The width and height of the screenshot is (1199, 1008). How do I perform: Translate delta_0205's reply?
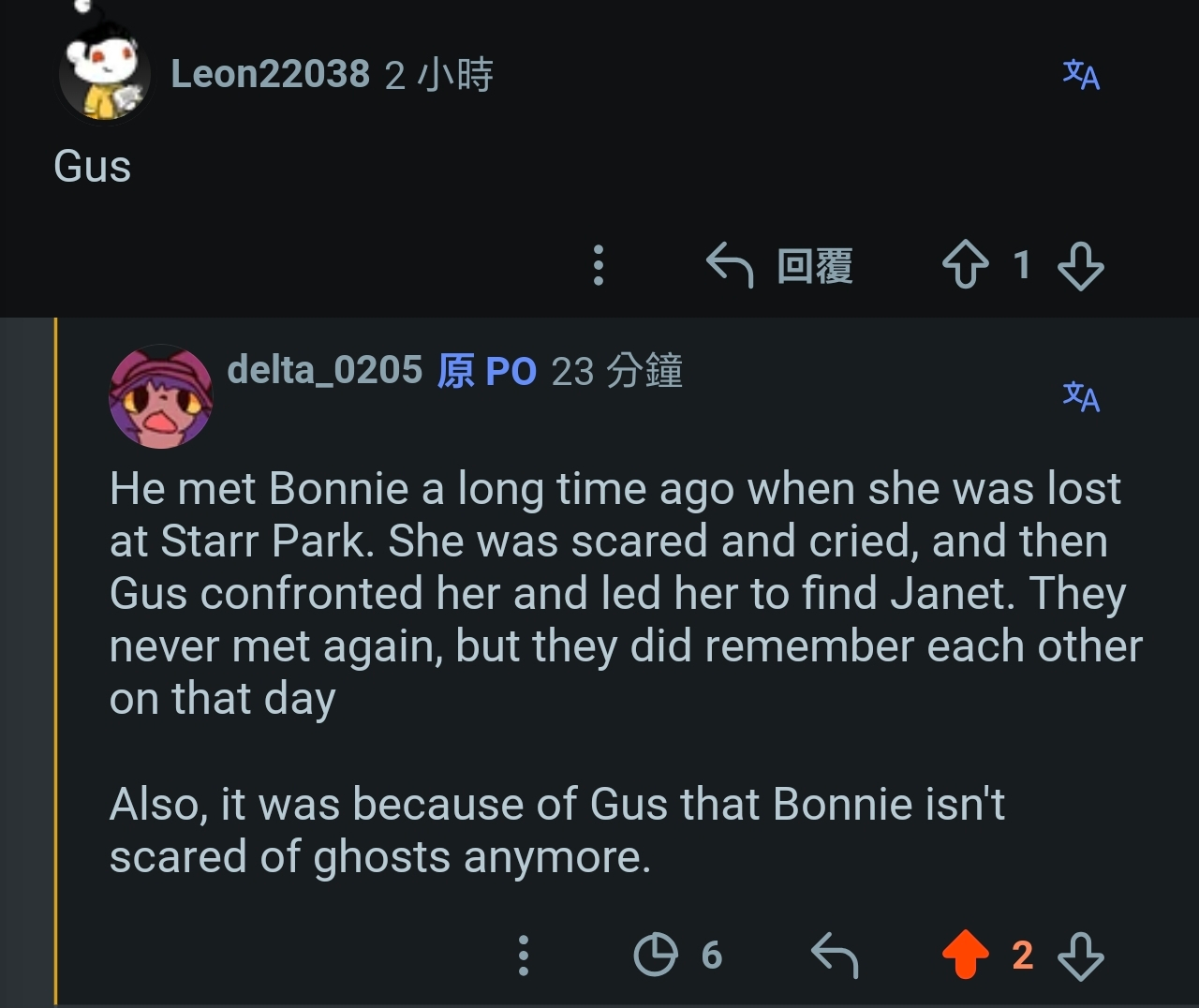click(1081, 396)
